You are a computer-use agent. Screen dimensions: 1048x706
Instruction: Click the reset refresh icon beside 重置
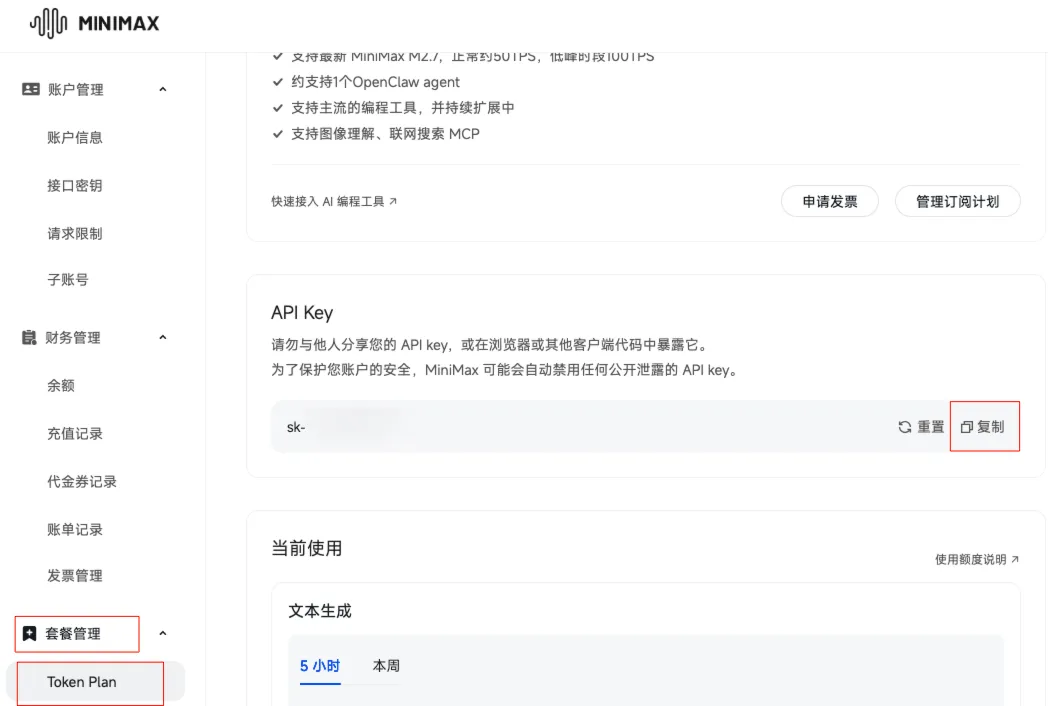[x=905, y=427]
